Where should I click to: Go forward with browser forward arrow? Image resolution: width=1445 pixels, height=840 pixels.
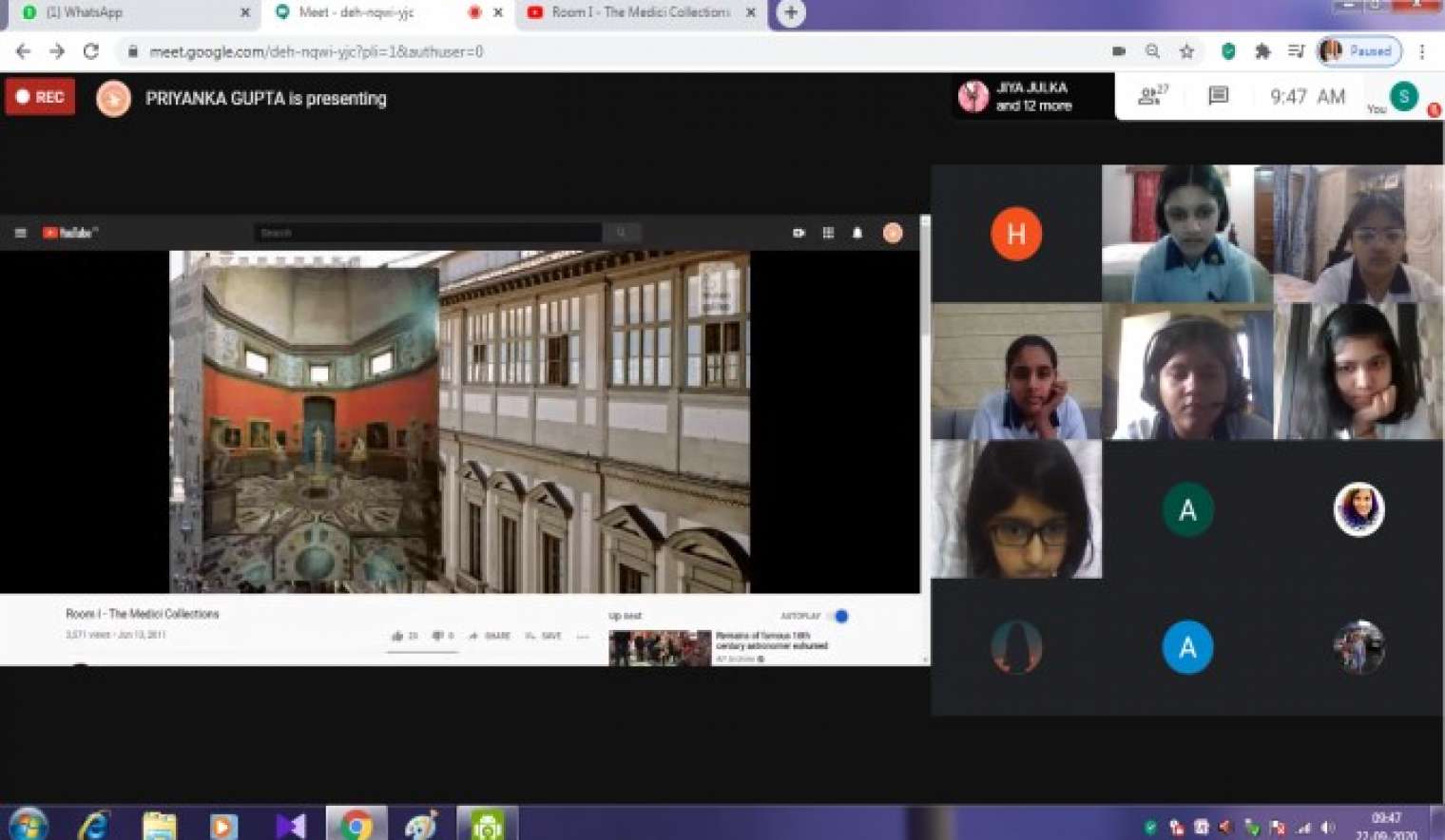57,51
